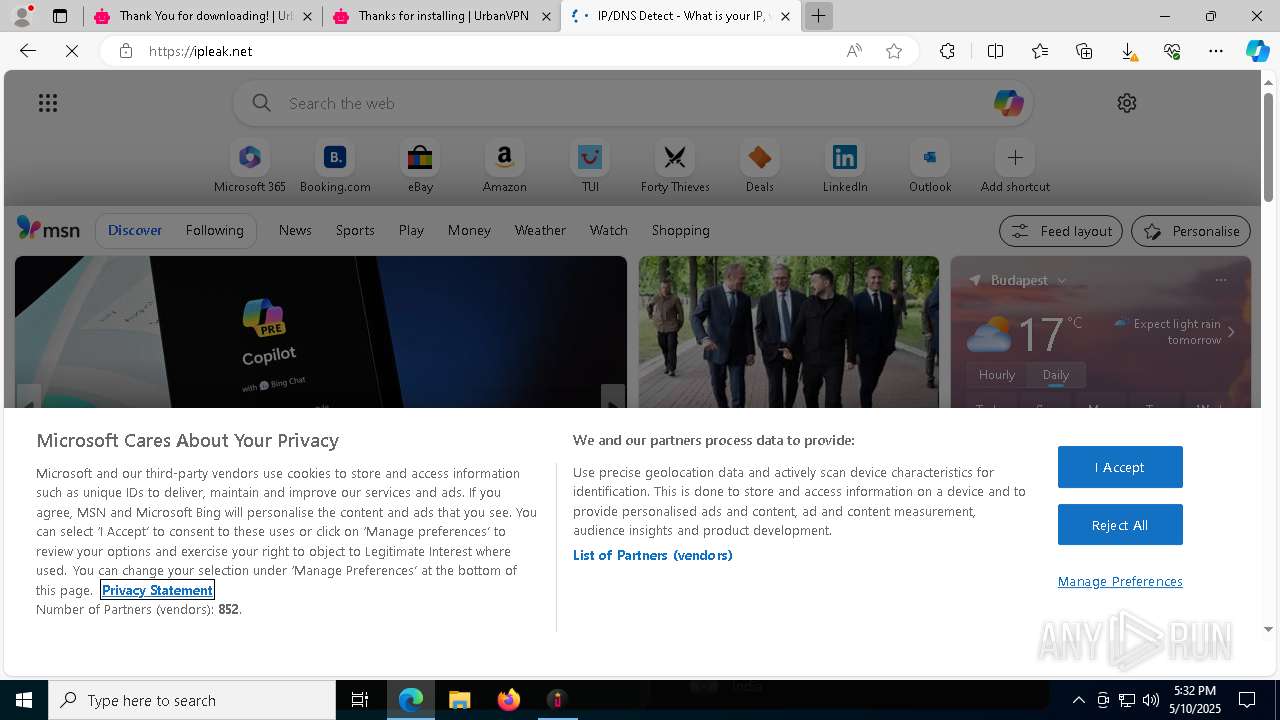Open Microsoft 365 shortcut

click(x=250, y=167)
